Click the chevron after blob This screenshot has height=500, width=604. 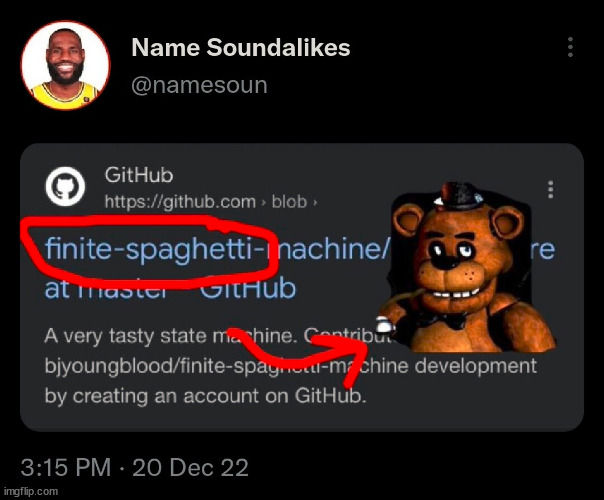click(315, 202)
